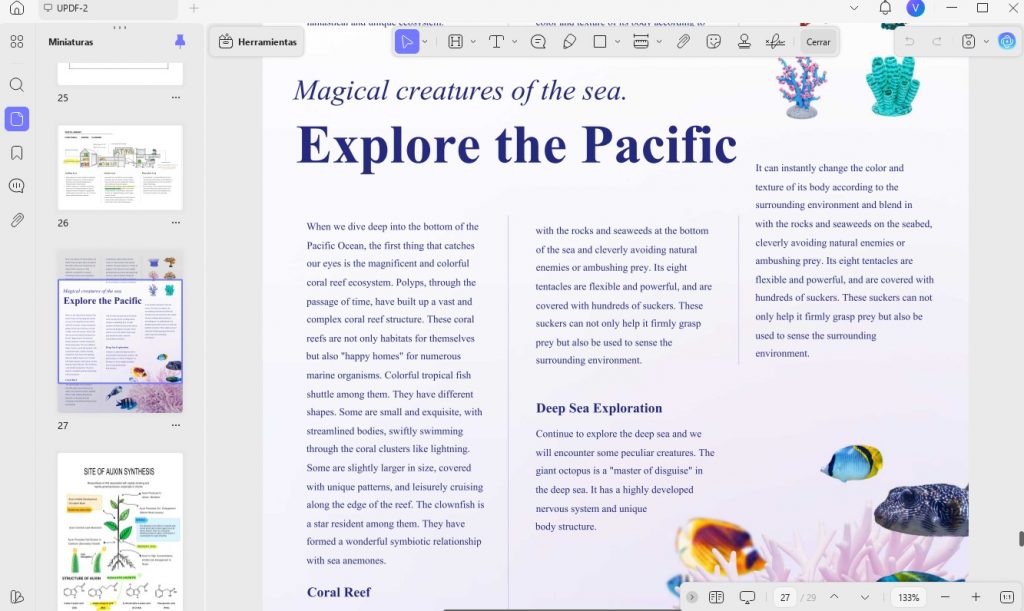Click the Miniaturas panel title
The image size is (1024, 611).
(71, 41)
